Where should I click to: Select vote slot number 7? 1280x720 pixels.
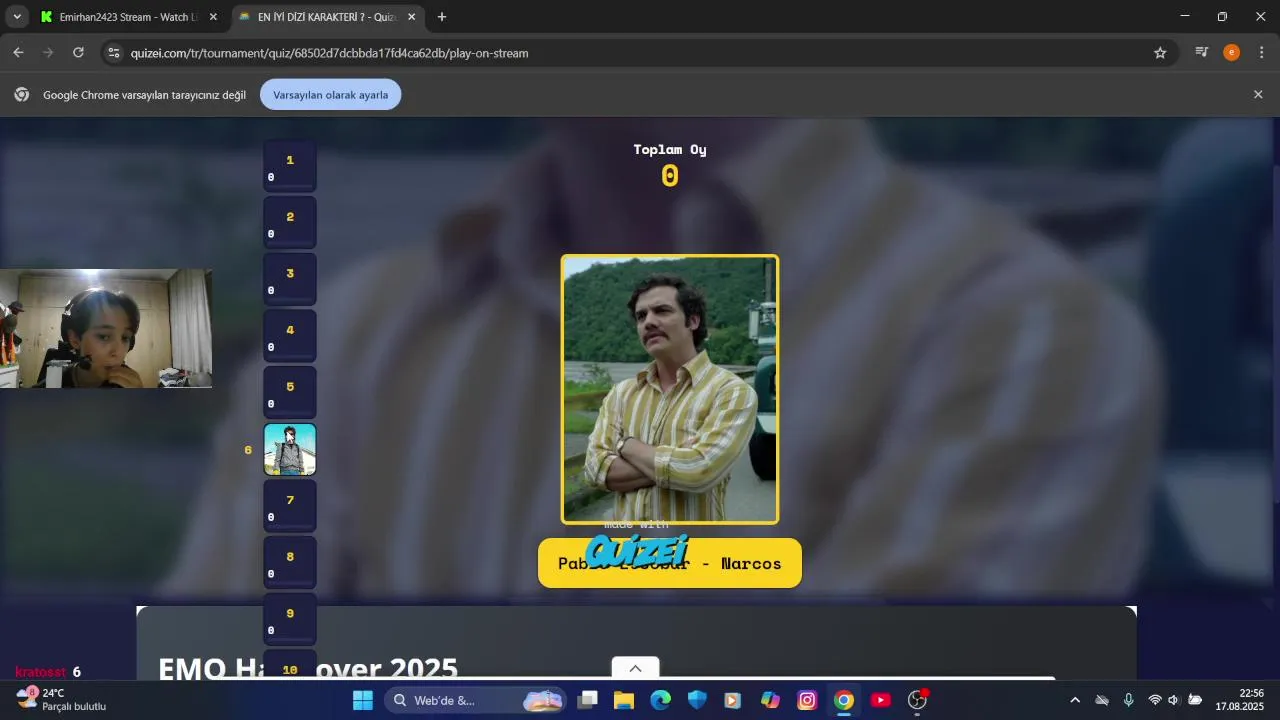tap(290, 506)
